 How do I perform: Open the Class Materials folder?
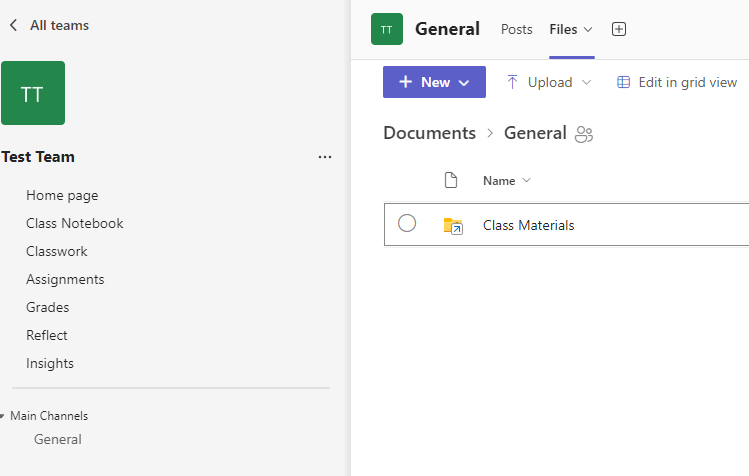[528, 225]
